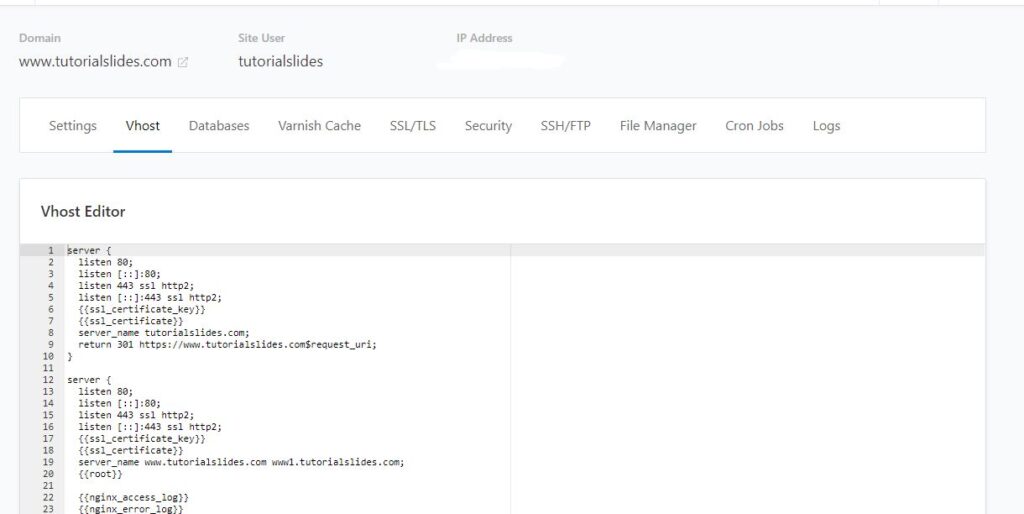This screenshot has height=514, width=1024.
Task: Switch to the Settings tab
Action: click(72, 125)
